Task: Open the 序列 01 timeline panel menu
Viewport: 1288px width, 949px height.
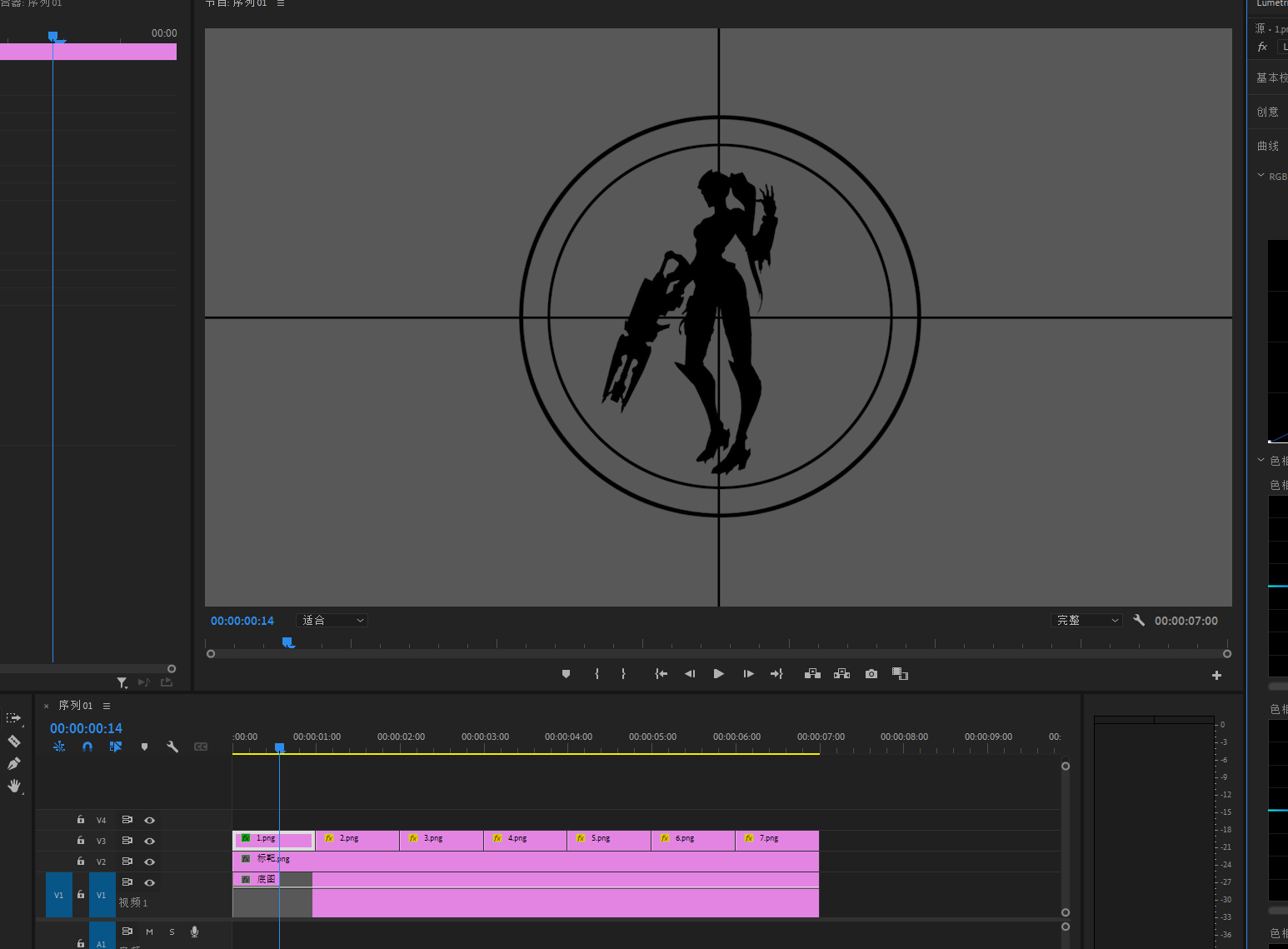Action: coord(107,706)
